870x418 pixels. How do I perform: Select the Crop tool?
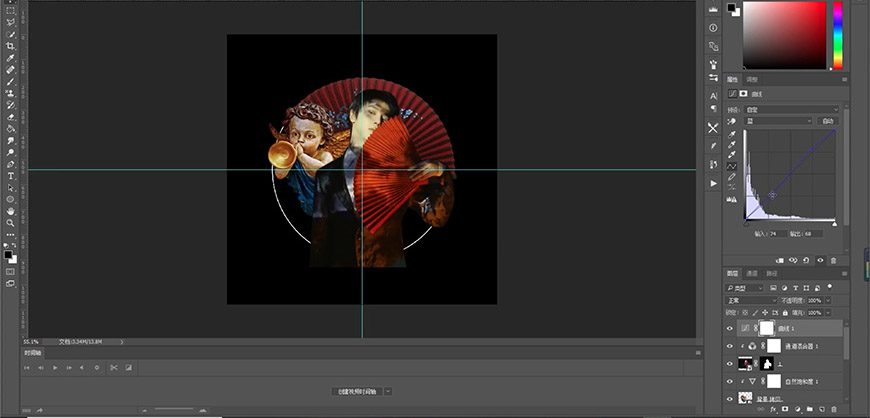[x=11, y=46]
